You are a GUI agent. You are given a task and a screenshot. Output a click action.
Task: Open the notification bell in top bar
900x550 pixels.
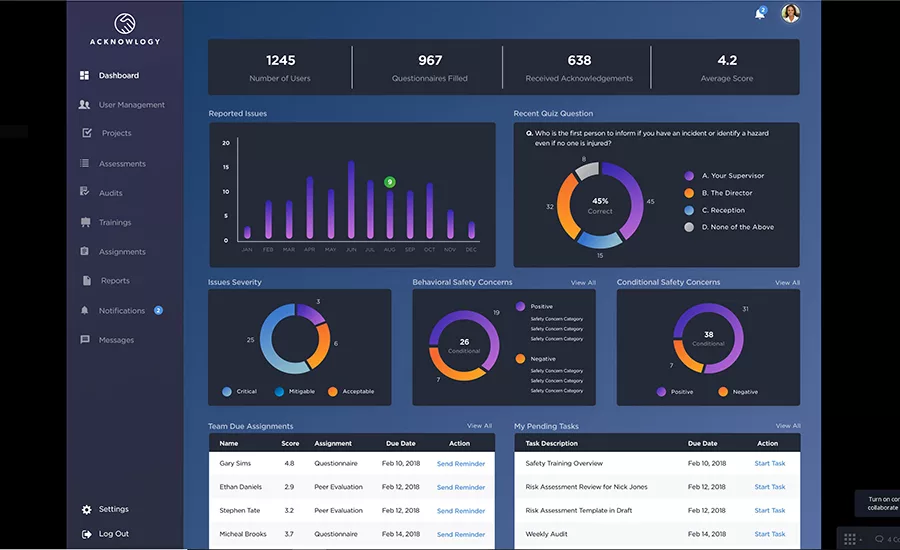point(760,13)
